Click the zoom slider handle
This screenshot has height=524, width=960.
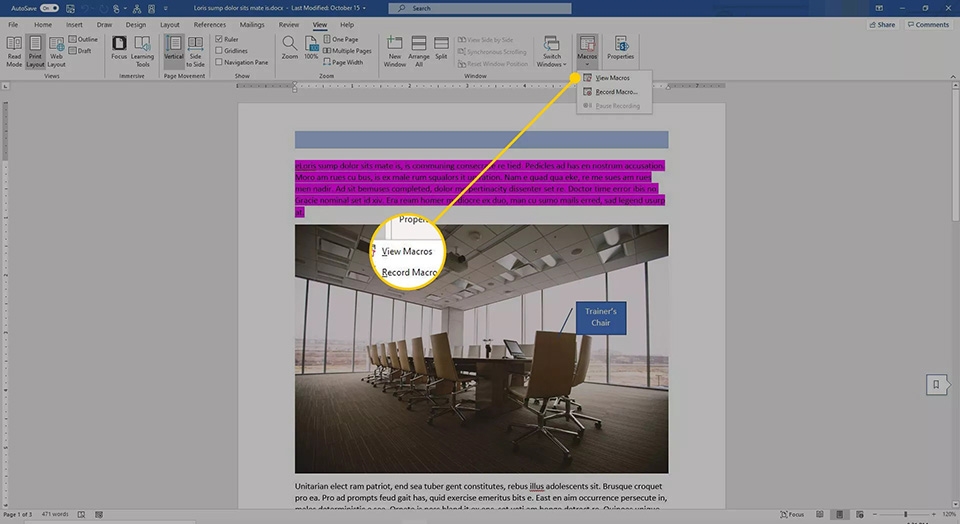click(906, 515)
